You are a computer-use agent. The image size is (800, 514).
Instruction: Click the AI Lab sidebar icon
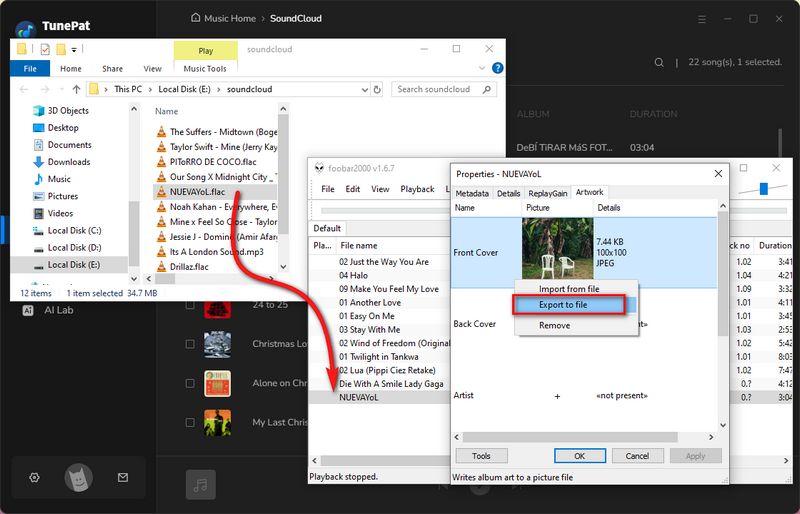(x=29, y=311)
